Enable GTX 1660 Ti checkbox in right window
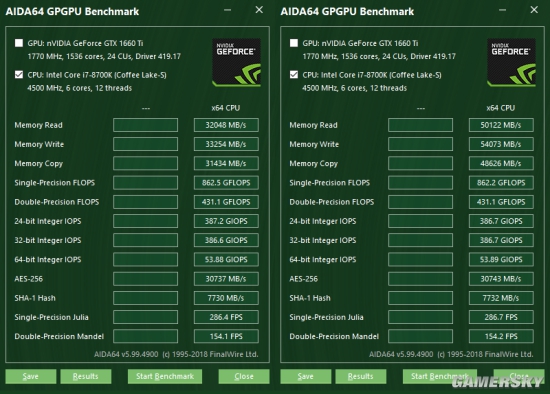The image size is (550, 394). click(294, 43)
